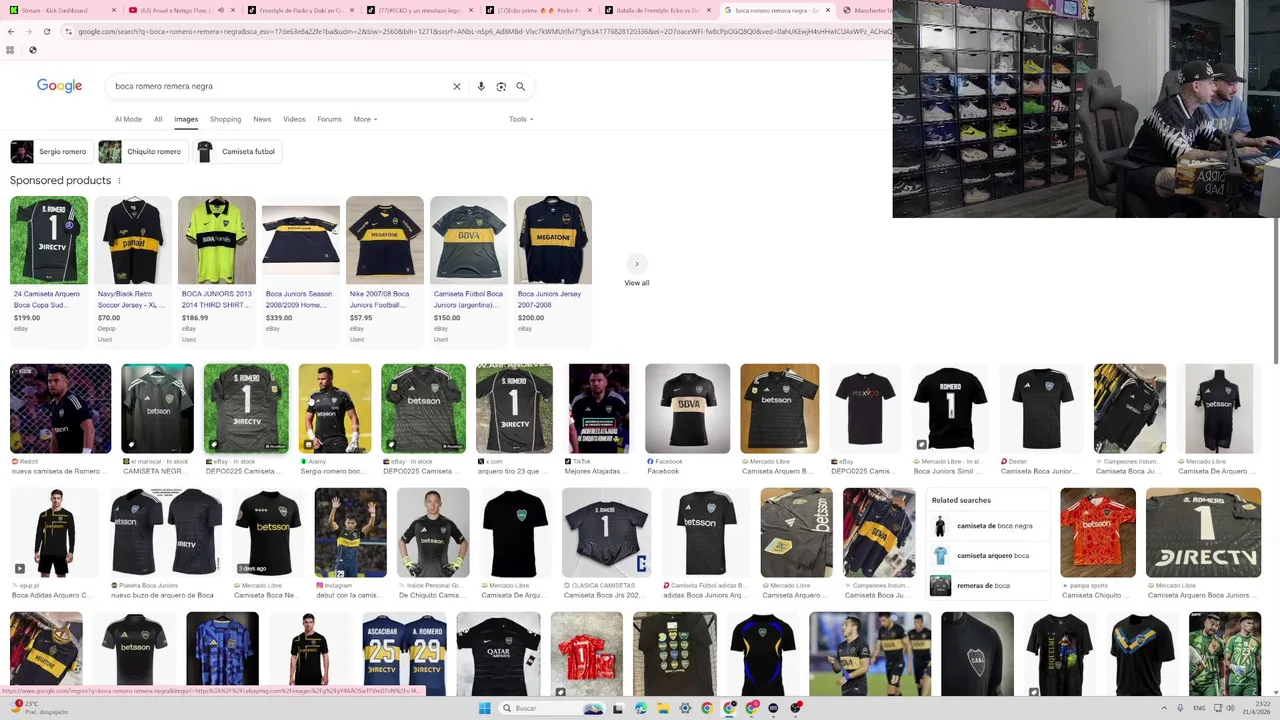Select the Chiquito romero filter chip
The width and height of the screenshot is (1280, 720).
(x=143, y=152)
